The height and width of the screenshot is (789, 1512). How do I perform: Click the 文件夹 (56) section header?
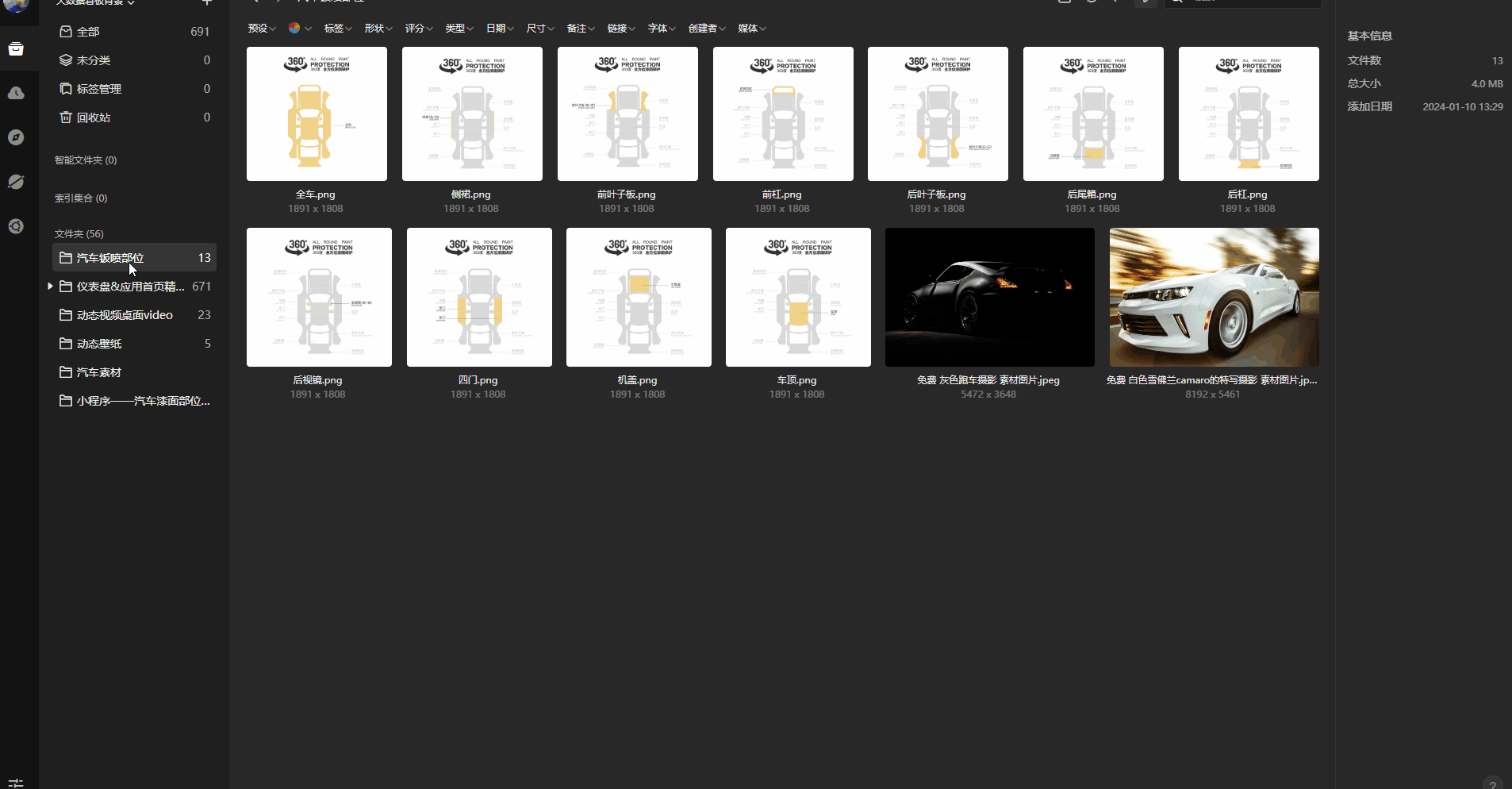[79, 234]
